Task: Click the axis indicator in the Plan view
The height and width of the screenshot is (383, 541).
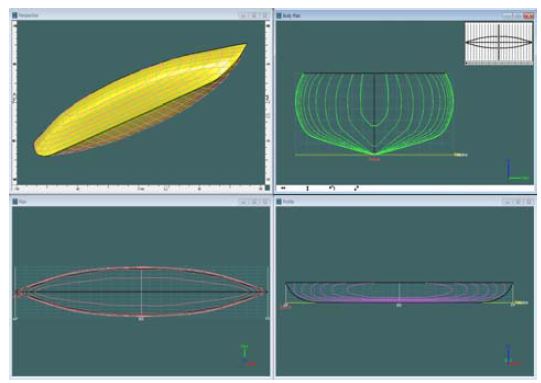Action: pyautogui.click(x=248, y=355)
